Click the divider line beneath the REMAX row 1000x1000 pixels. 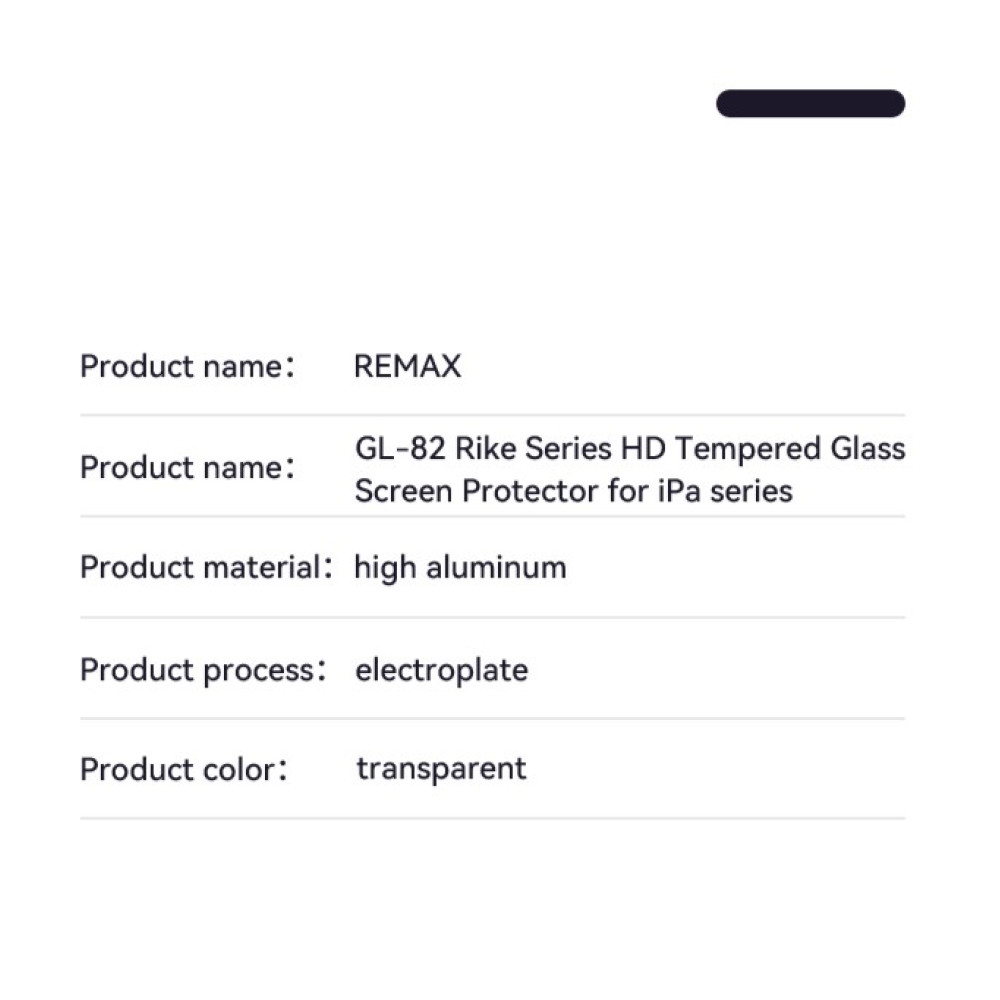tap(492, 415)
